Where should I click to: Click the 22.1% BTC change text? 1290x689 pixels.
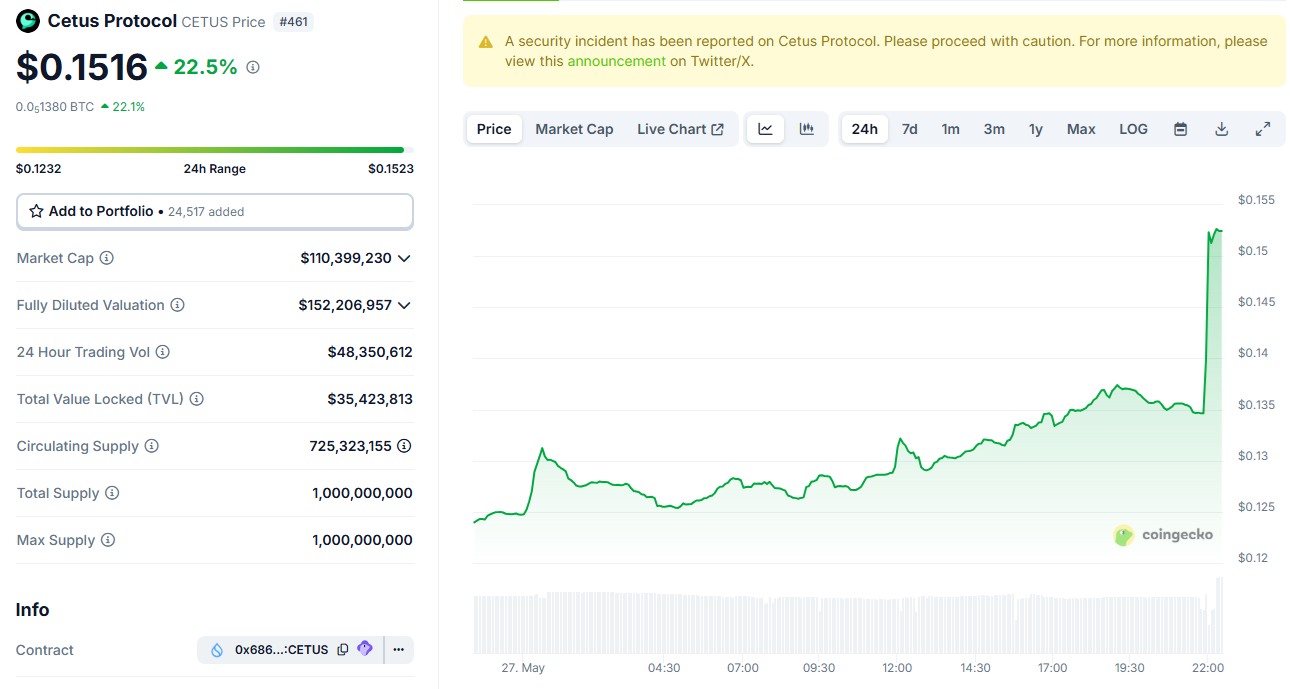pos(129,107)
